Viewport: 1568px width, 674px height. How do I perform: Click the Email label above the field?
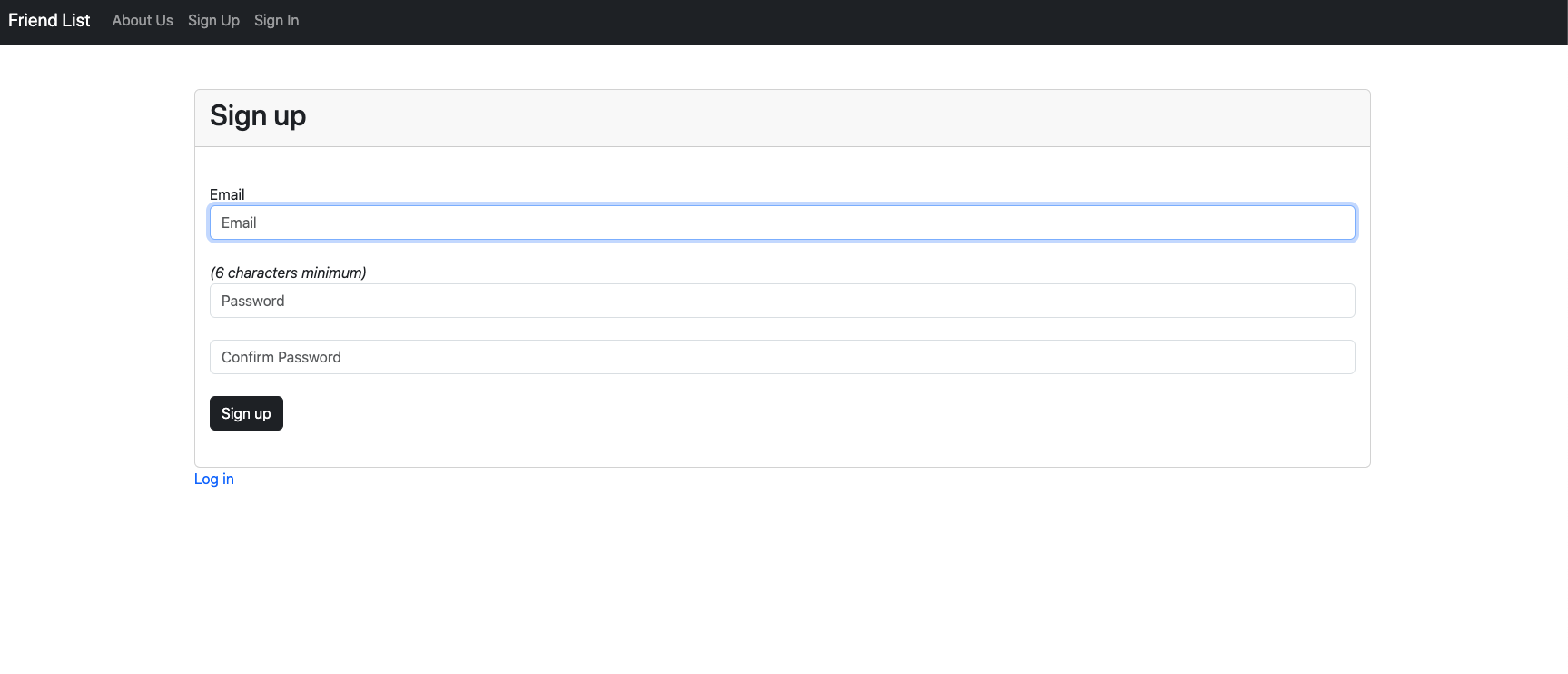[227, 194]
